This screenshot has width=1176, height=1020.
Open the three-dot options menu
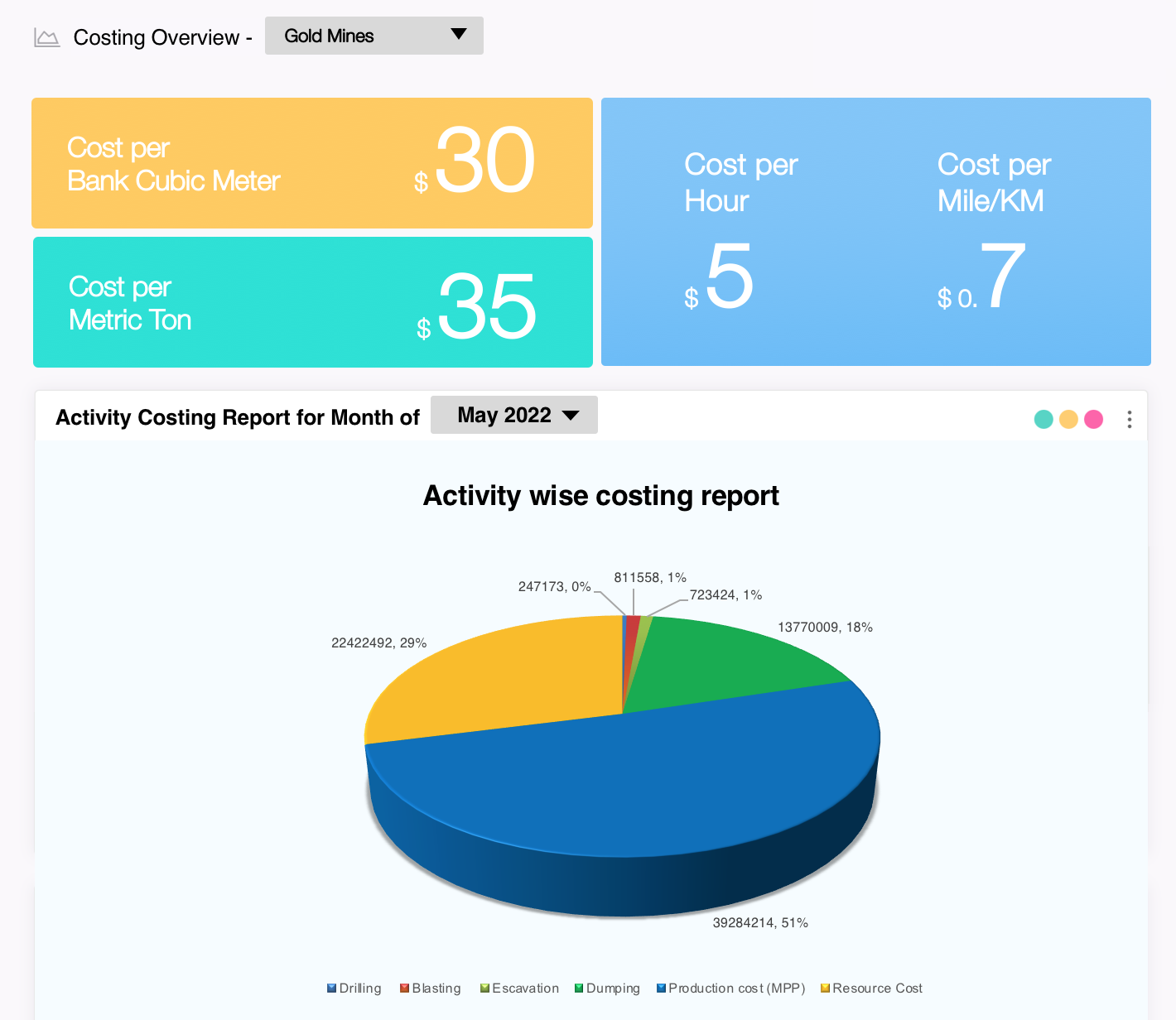[1129, 420]
